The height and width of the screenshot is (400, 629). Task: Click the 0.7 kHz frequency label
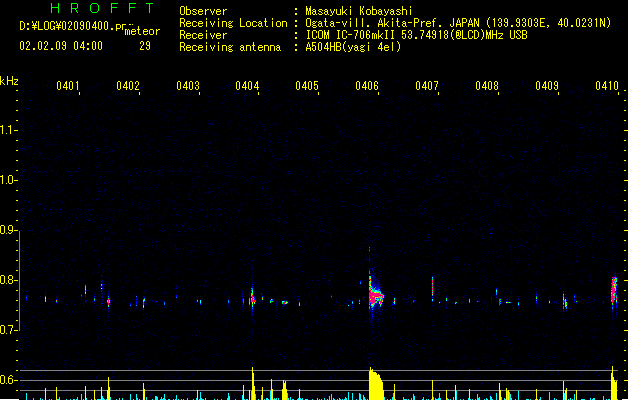[8, 330]
